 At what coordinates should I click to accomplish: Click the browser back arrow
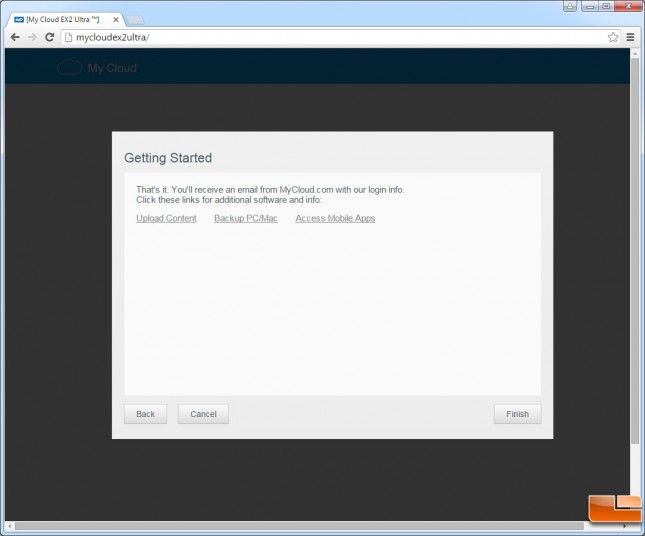pos(15,37)
